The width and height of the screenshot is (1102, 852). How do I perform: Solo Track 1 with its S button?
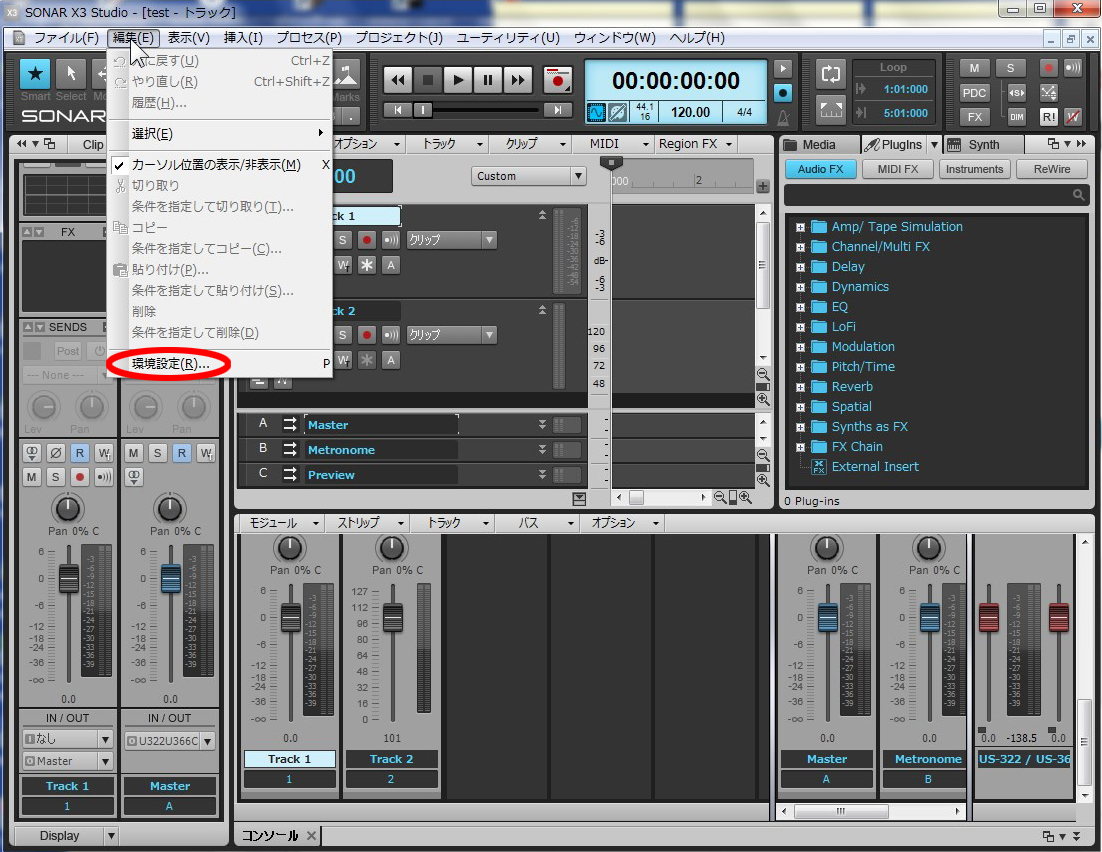[342, 239]
